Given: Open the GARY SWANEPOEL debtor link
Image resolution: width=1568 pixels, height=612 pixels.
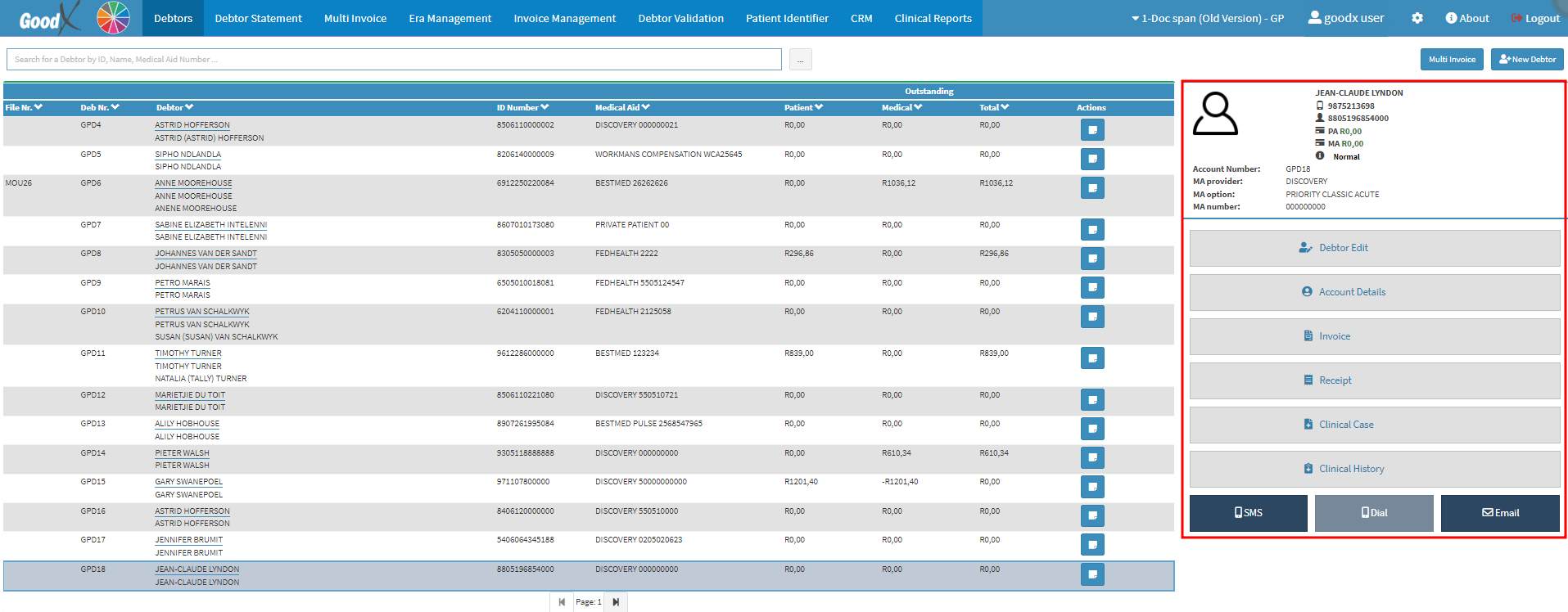Looking at the screenshot, I should (x=189, y=482).
